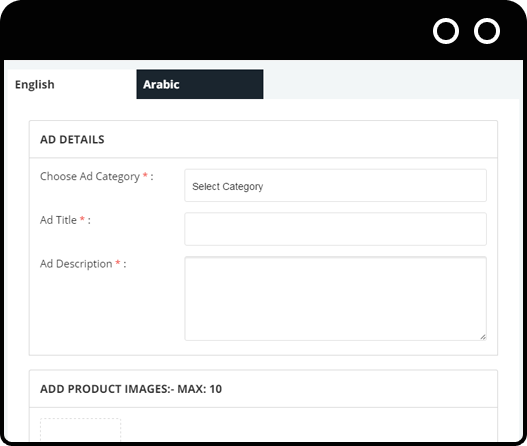527x446 pixels.
Task: Click the ADD PRODUCT IMAGES section header
Action: pos(131,389)
